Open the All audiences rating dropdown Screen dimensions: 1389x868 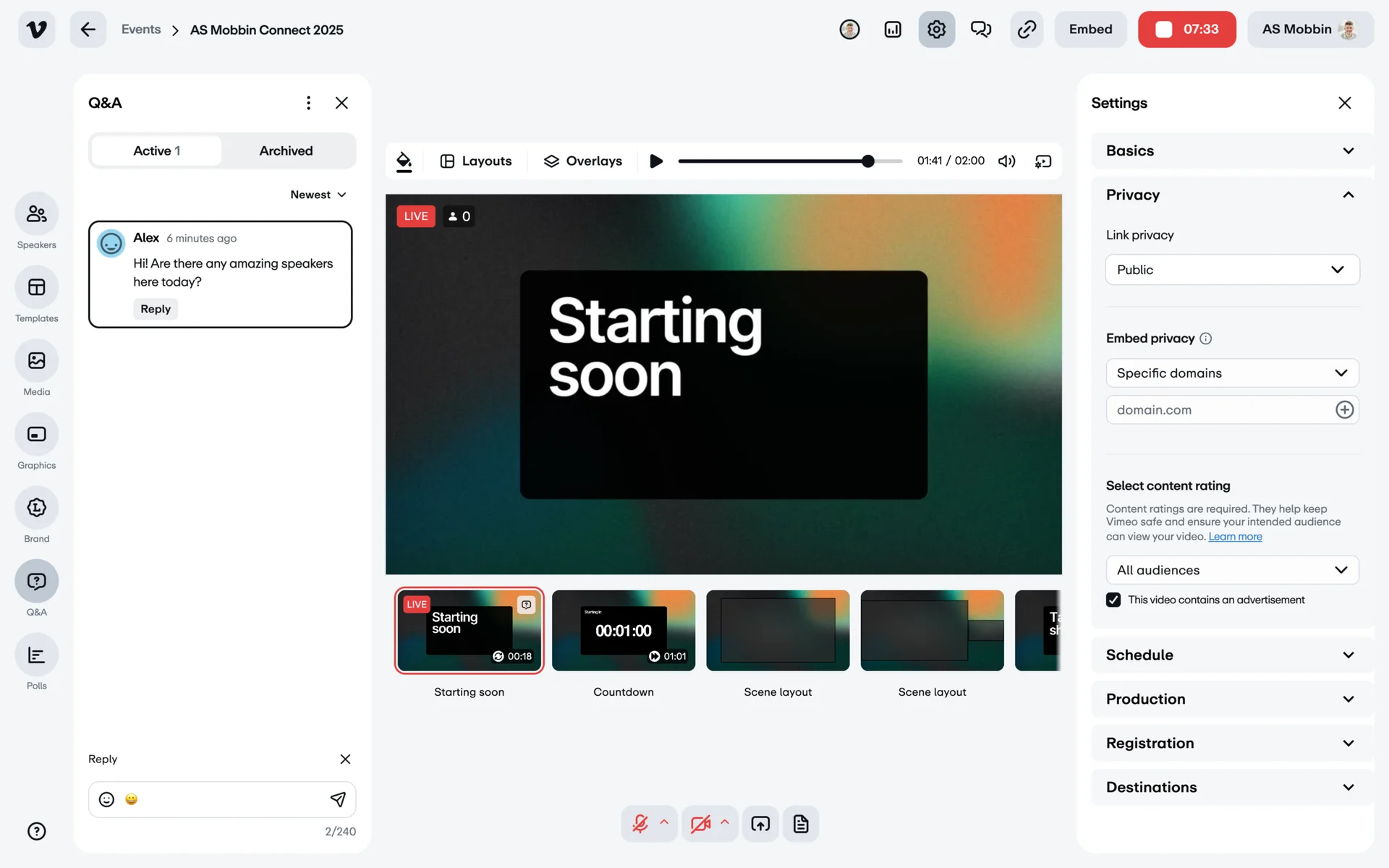point(1232,570)
